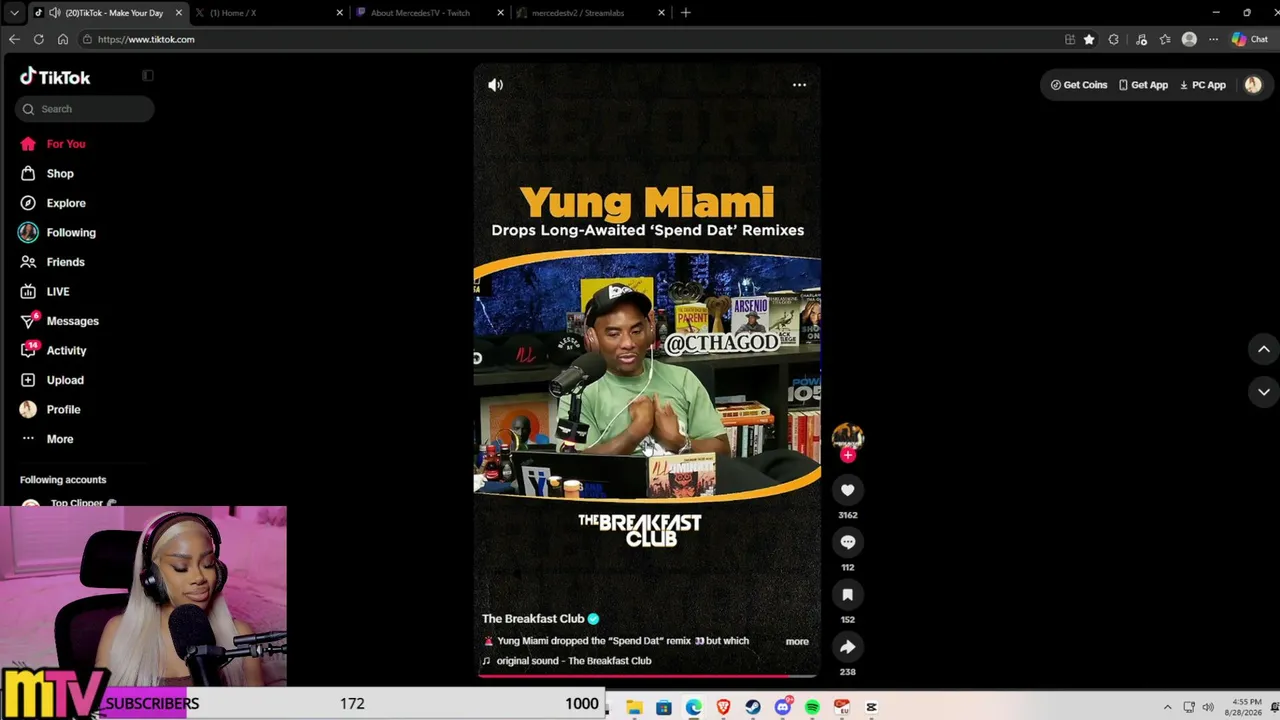Open the browser extensions menu

pyautogui.click(x=1114, y=39)
